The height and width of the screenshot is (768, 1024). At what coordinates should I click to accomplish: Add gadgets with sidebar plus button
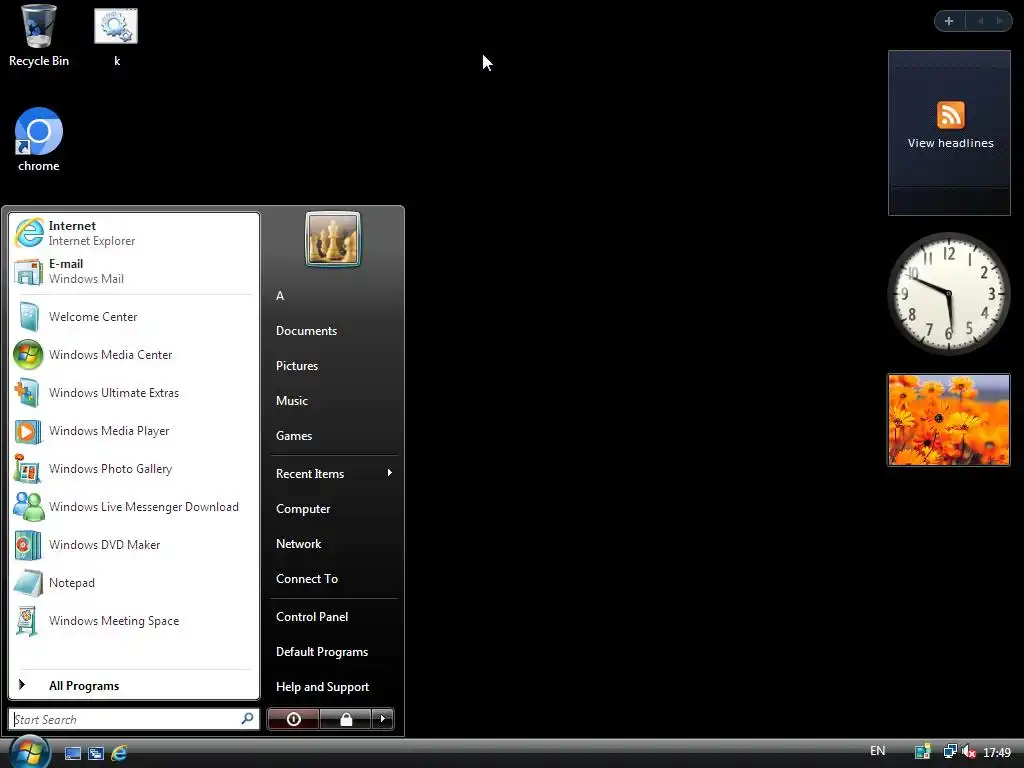point(949,21)
